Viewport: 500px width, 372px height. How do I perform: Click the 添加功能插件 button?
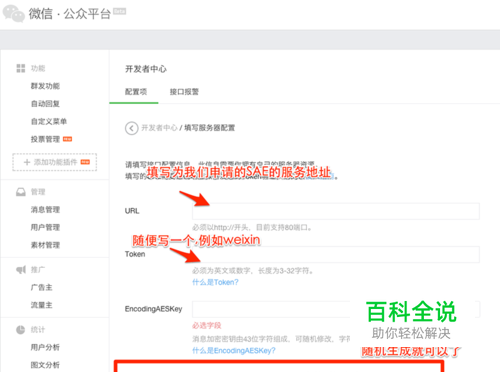coord(55,162)
